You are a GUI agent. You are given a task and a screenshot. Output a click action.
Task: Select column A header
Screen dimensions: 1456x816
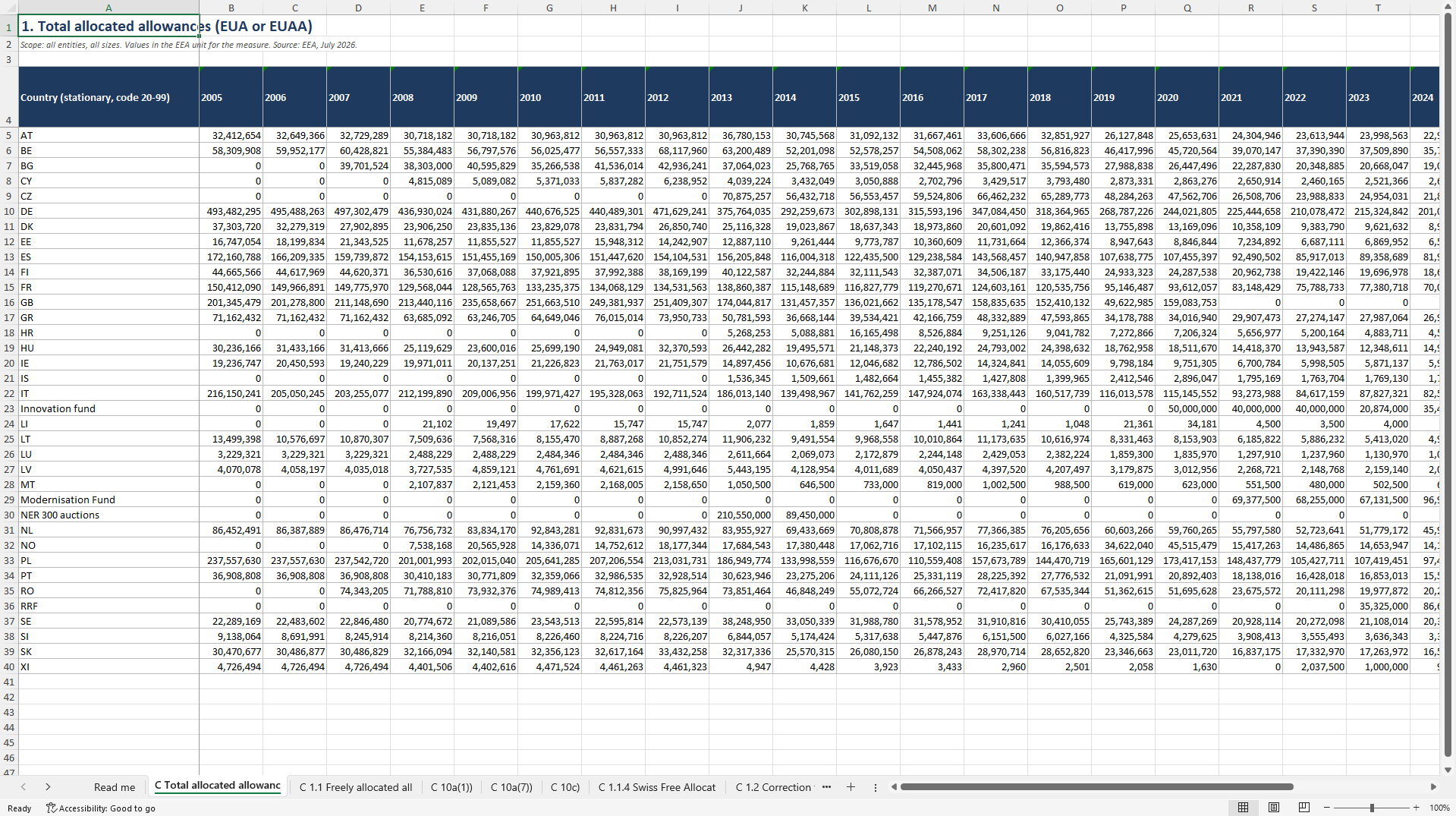pos(108,8)
